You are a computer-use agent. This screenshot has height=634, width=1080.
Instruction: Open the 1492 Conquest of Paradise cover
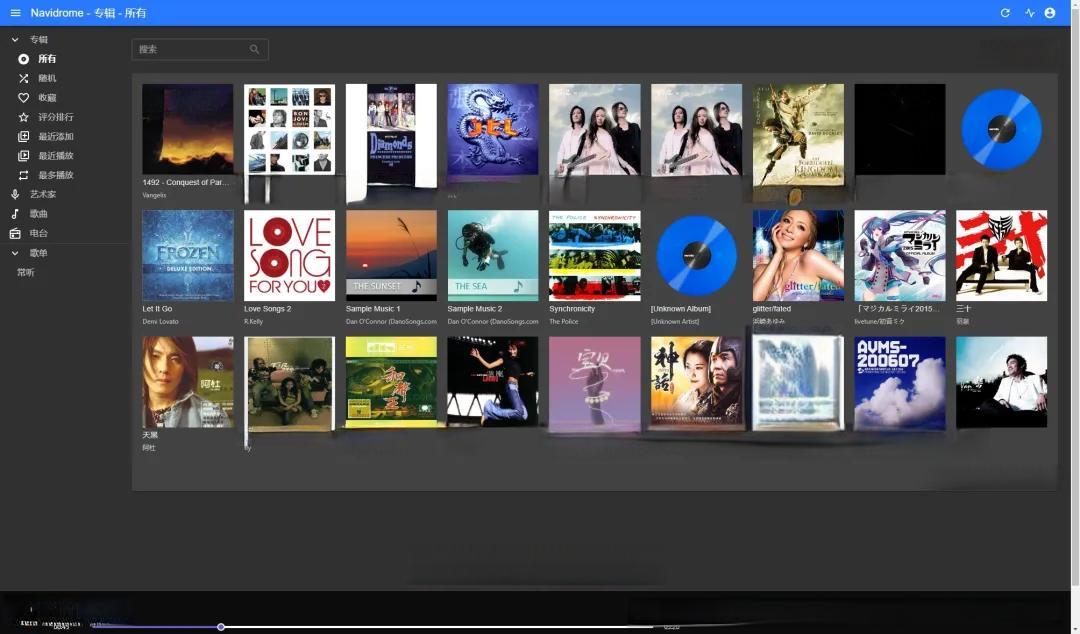point(188,130)
